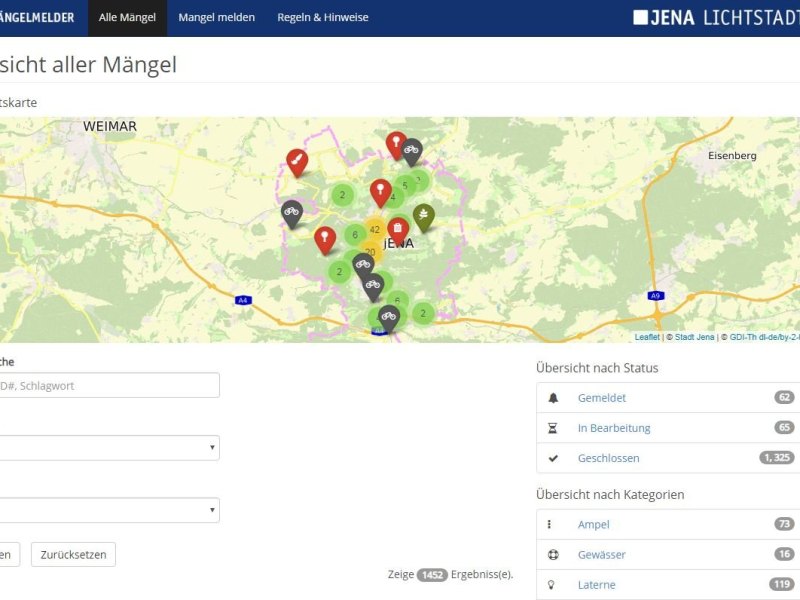Open the yellow cluster marker showing 20
This screenshot has width=800, height=600.
(x=370, y=252)
